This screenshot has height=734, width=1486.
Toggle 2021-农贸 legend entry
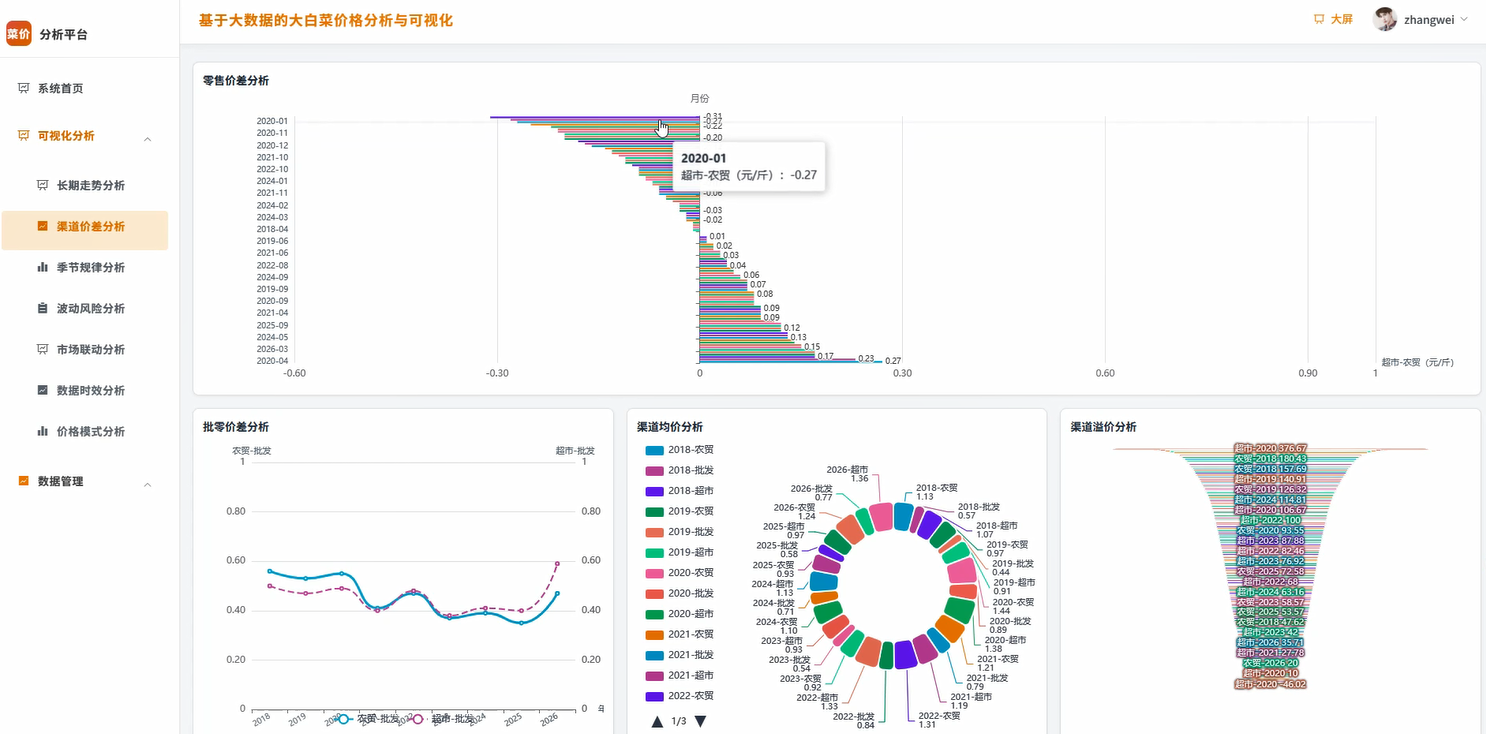(x=679, y=634)
